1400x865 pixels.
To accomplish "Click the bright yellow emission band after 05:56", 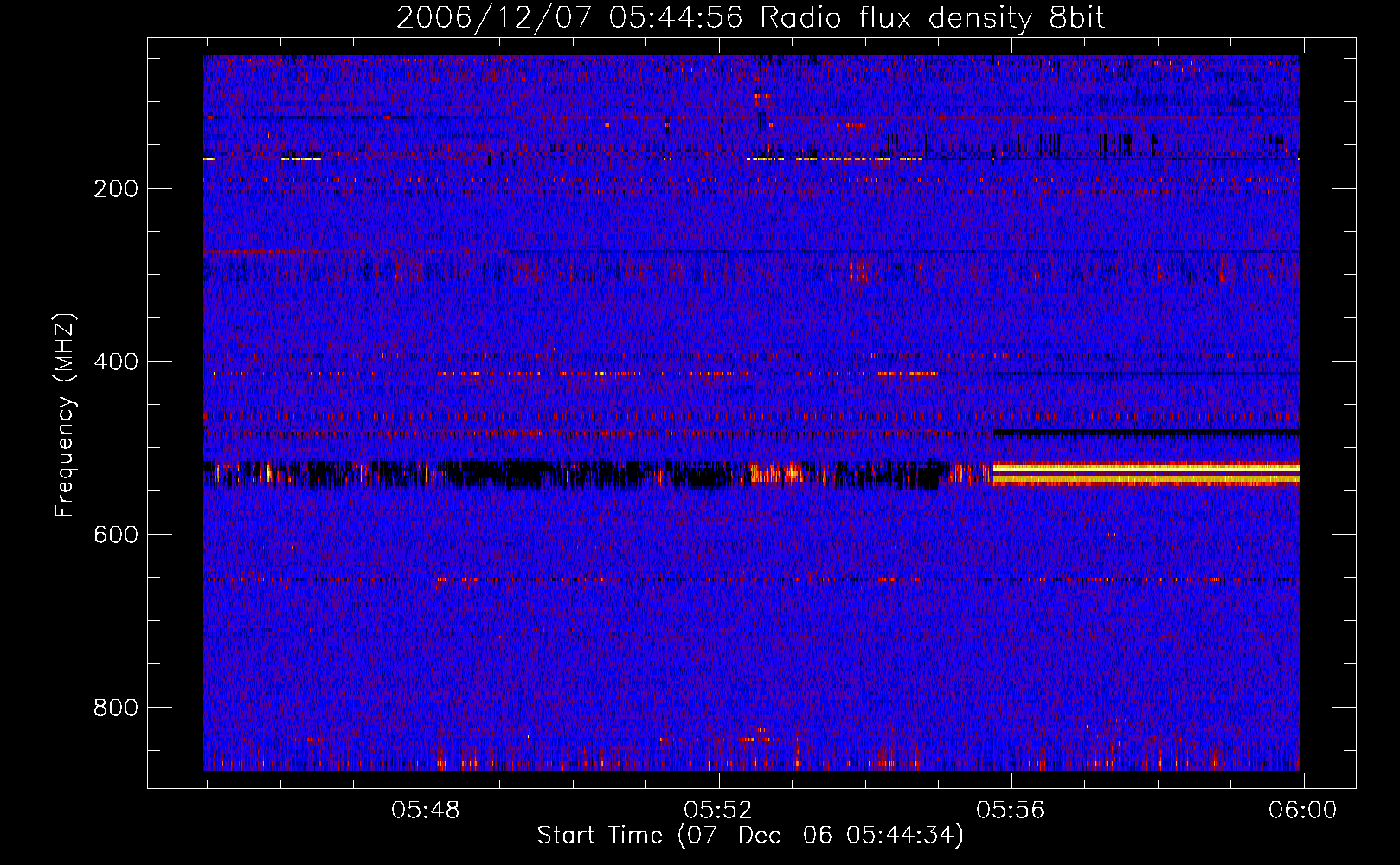I will click(x=1146, y=473).
